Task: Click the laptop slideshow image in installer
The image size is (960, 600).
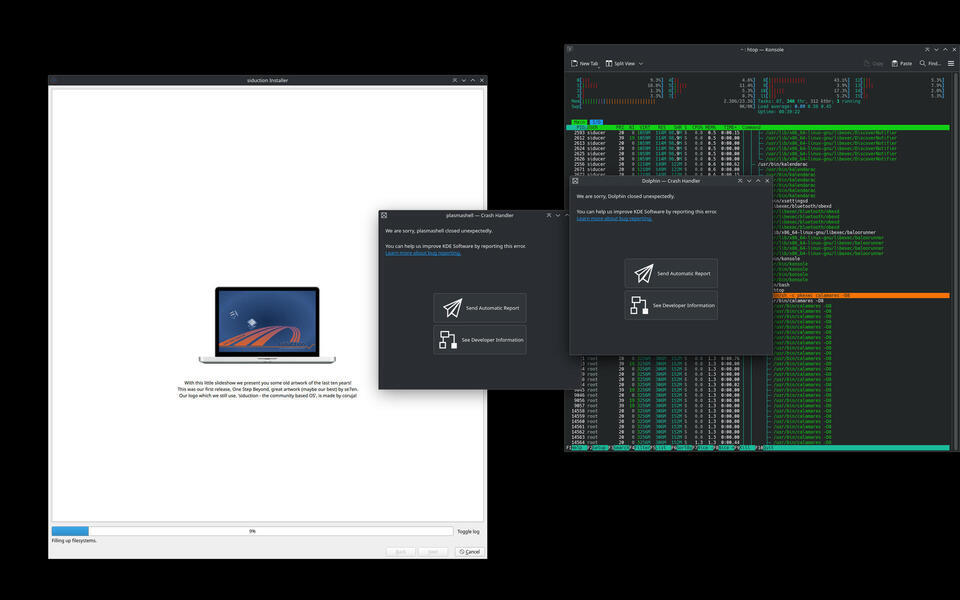Action: pyautogui.click(x=267, y=325)
